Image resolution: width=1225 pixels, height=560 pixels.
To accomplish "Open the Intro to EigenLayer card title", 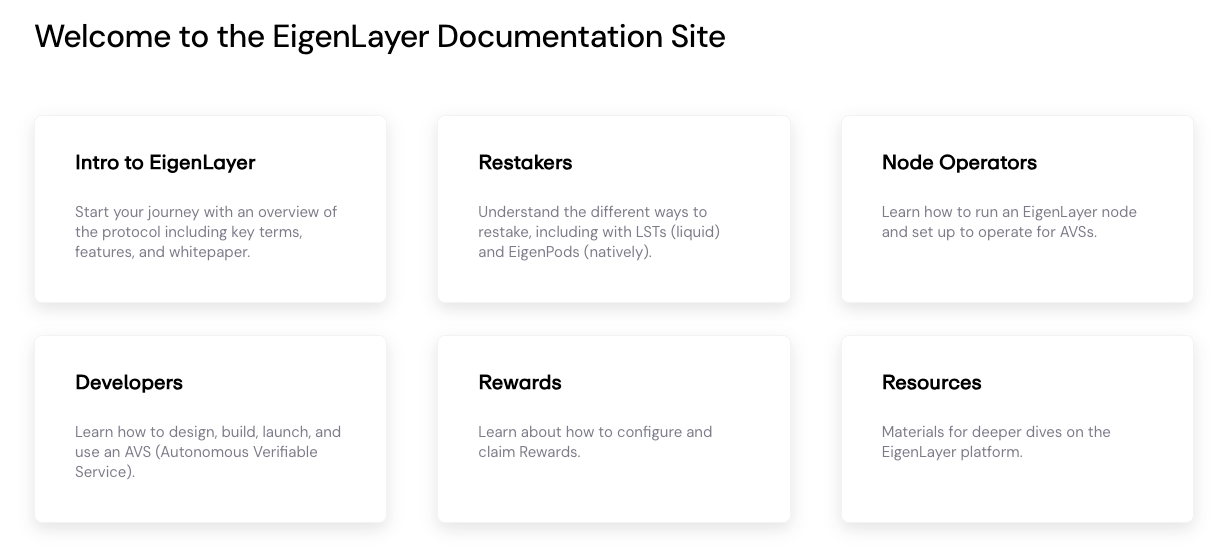I will pos(165,163).
